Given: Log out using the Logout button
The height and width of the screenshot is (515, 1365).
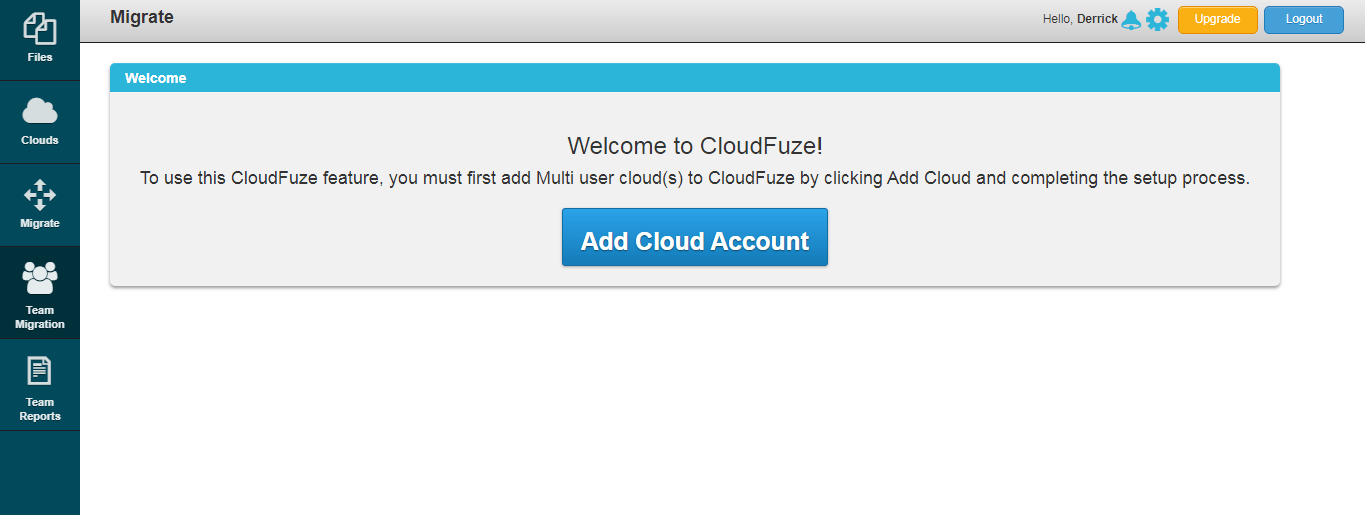Looking at the screenshot, I should 1303,19.
